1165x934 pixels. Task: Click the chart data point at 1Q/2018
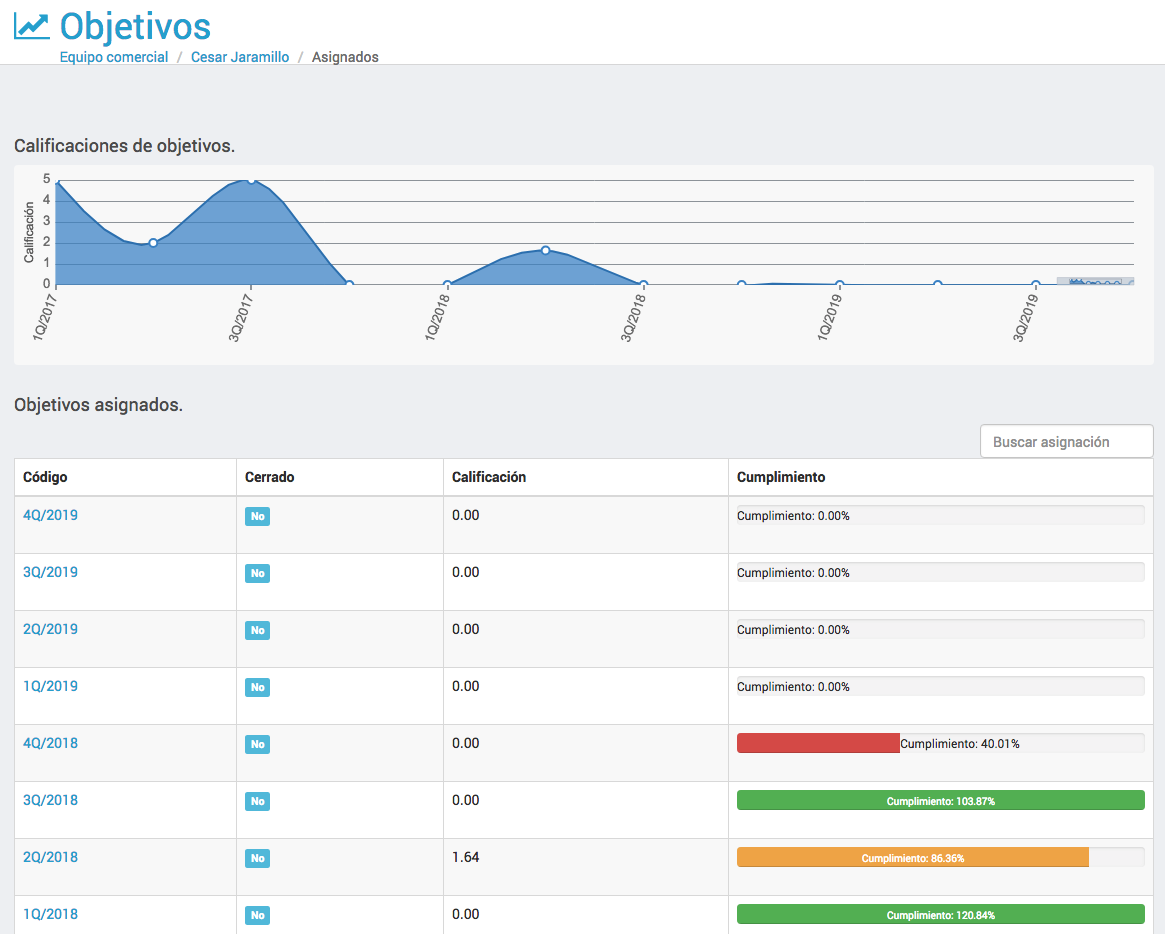[447, 284]
